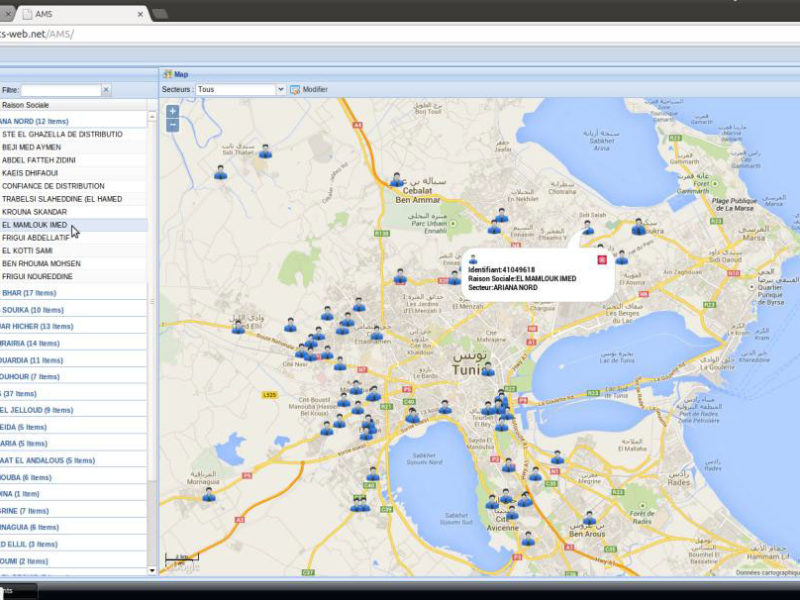Expand the EL JELLOUD (9 Items) group

pos(36,410)
